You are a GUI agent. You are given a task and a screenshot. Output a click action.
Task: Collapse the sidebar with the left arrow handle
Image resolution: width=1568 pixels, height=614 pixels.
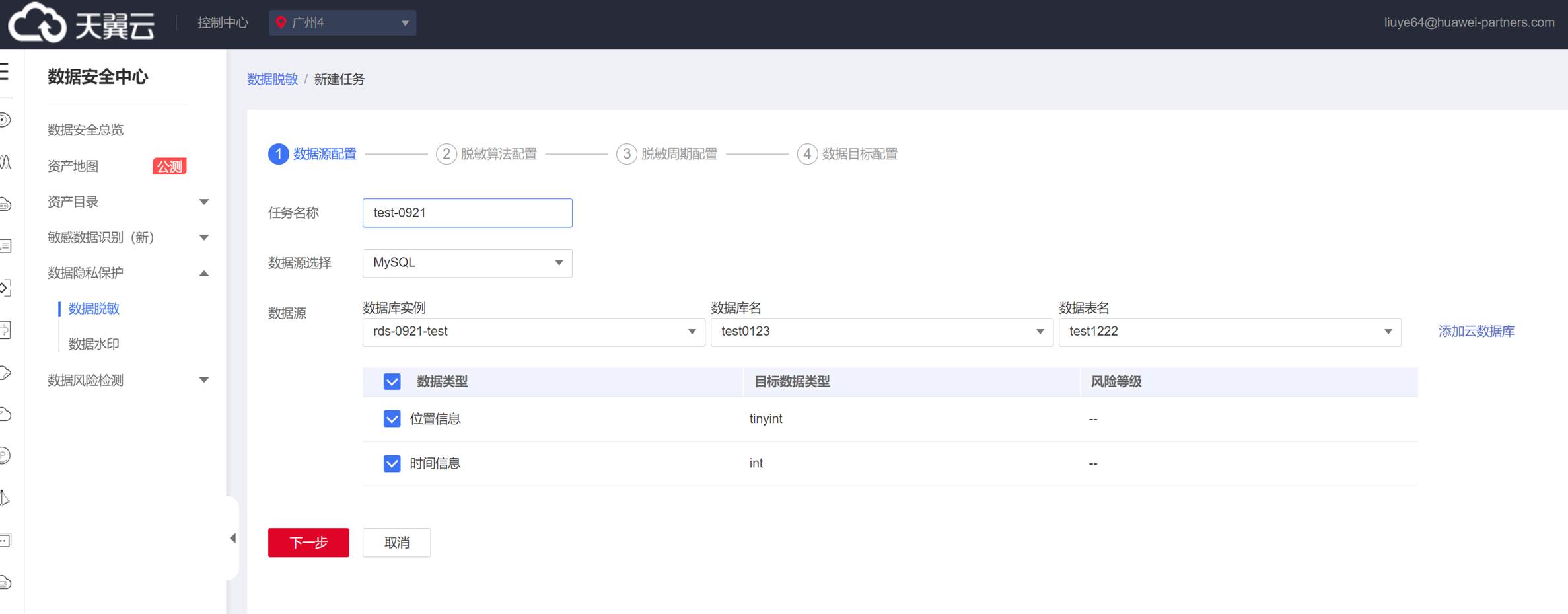coord(232,538)
